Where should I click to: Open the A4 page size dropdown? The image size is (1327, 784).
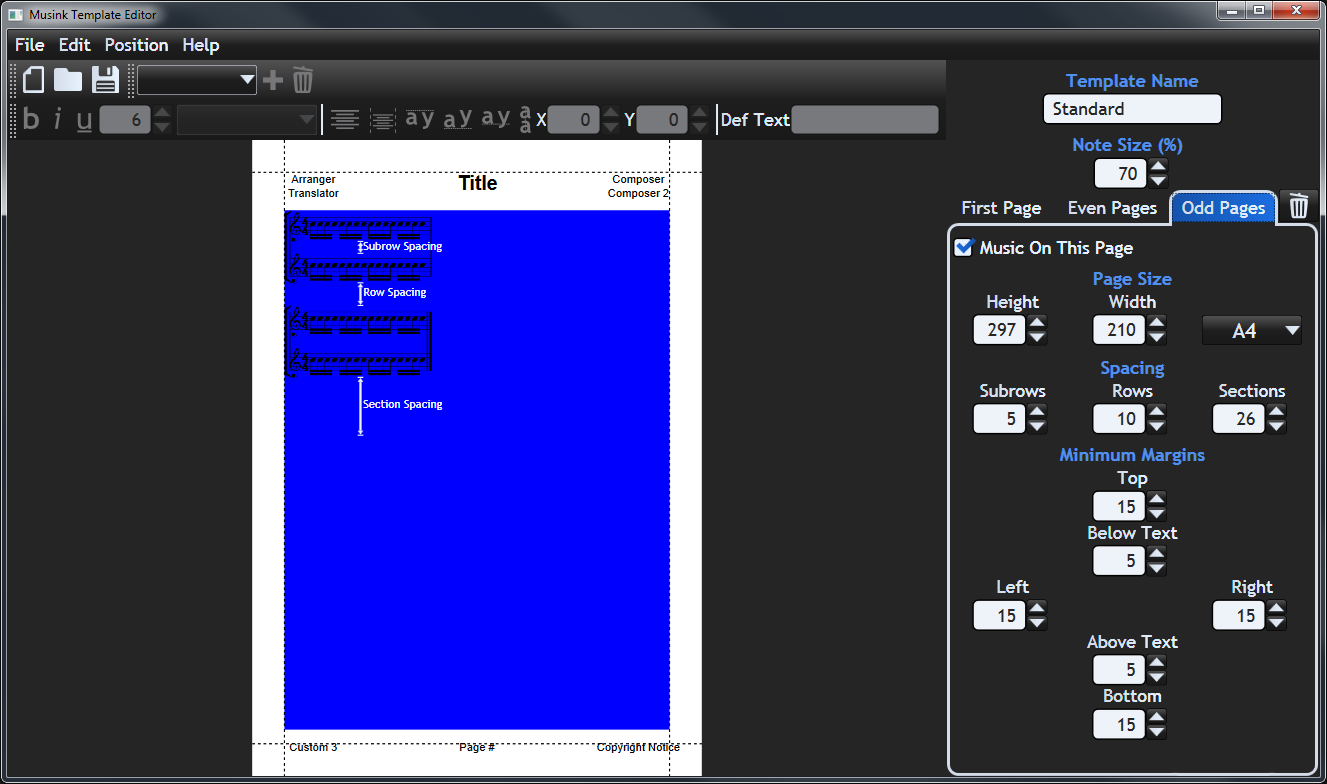[1252, 330]
